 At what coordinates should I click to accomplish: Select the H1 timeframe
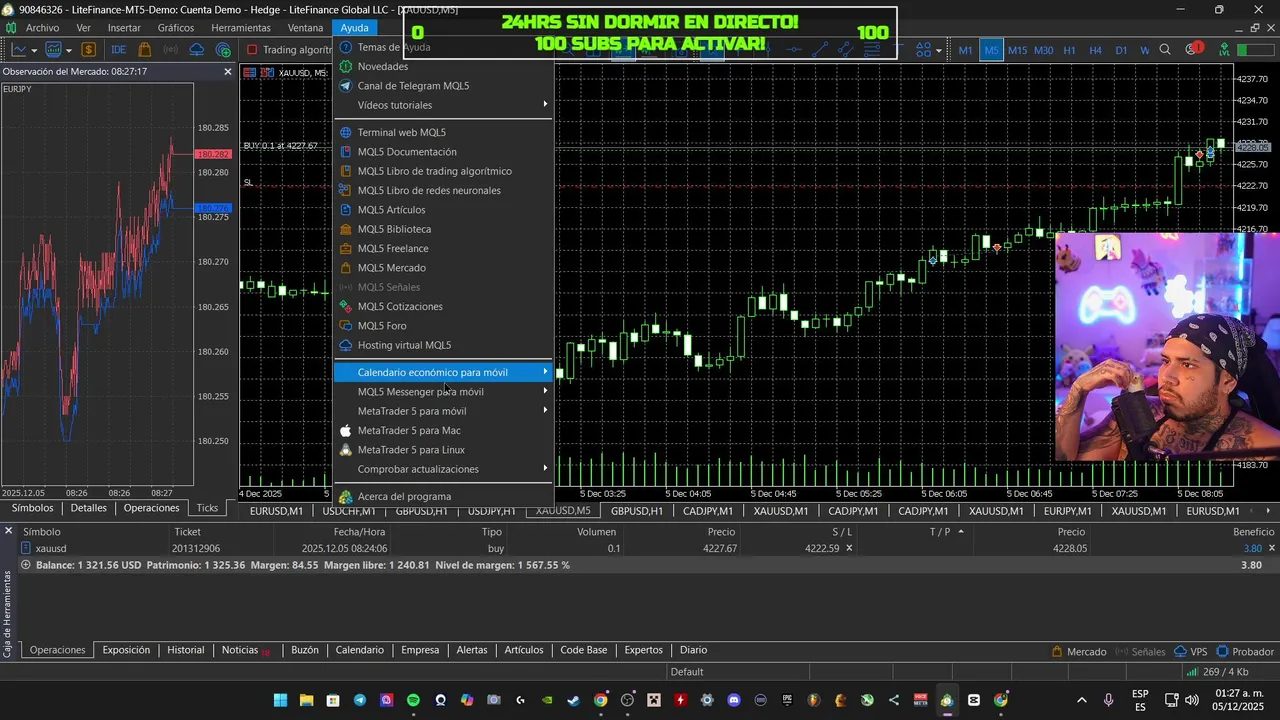pos(1069,50)
